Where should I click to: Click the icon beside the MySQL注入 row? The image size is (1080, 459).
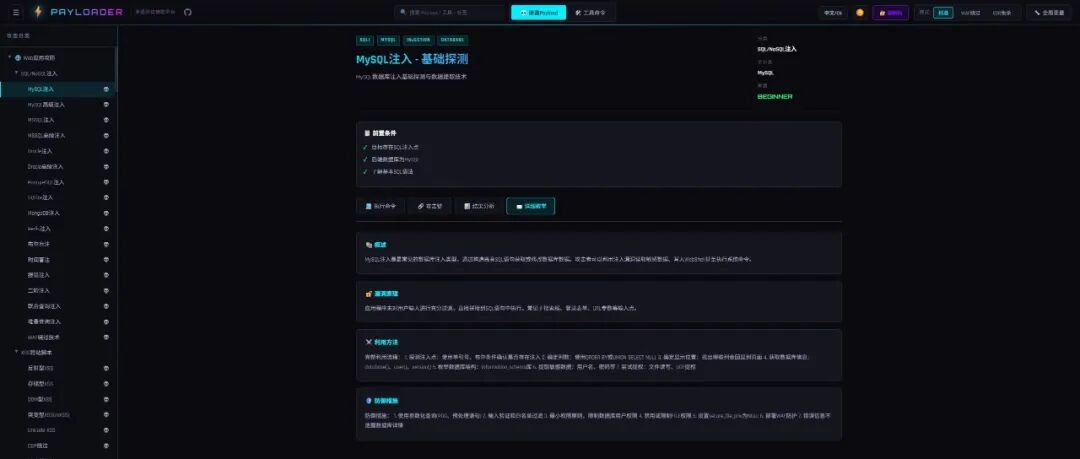[106, 90]
